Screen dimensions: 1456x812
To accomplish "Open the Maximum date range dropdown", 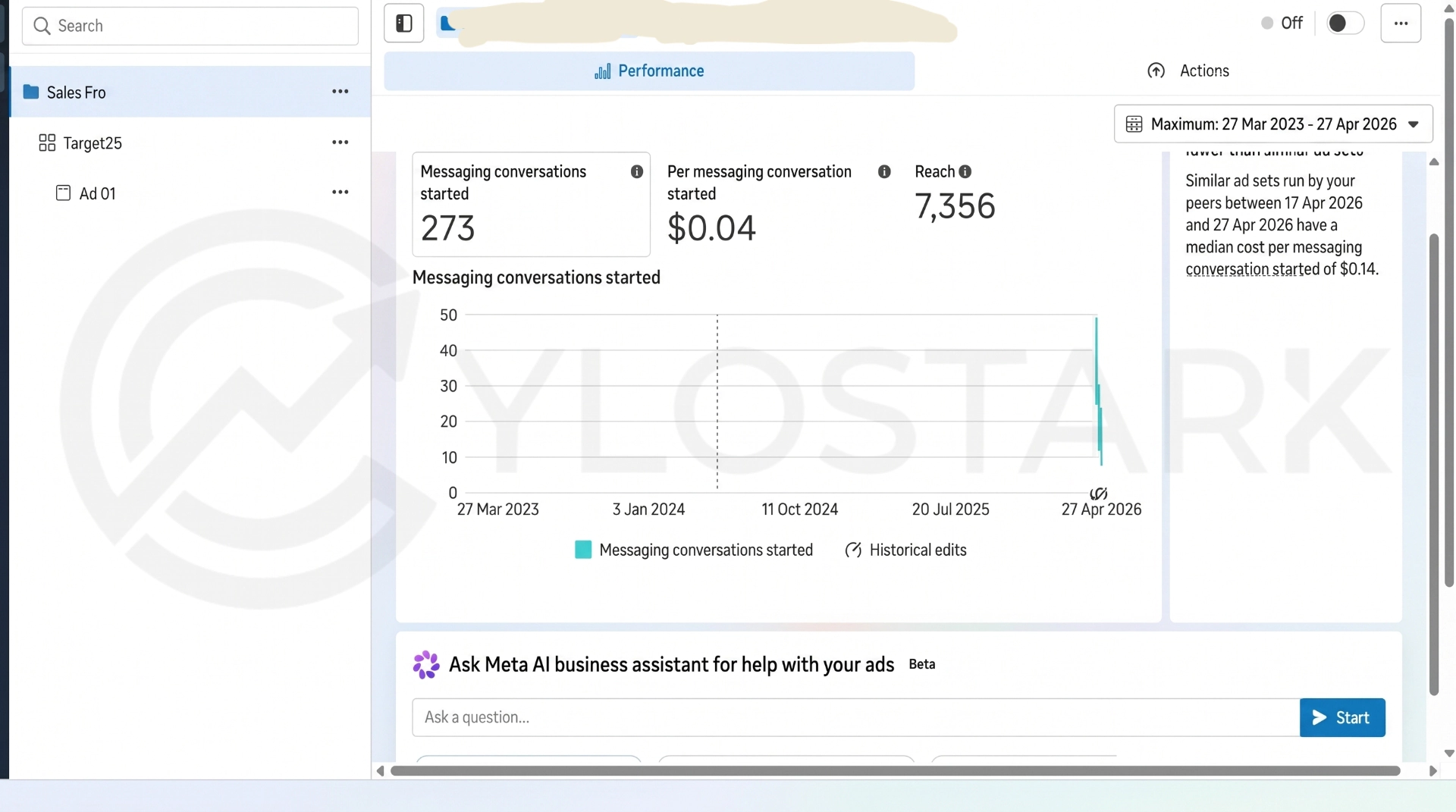I will (1273, 124).
